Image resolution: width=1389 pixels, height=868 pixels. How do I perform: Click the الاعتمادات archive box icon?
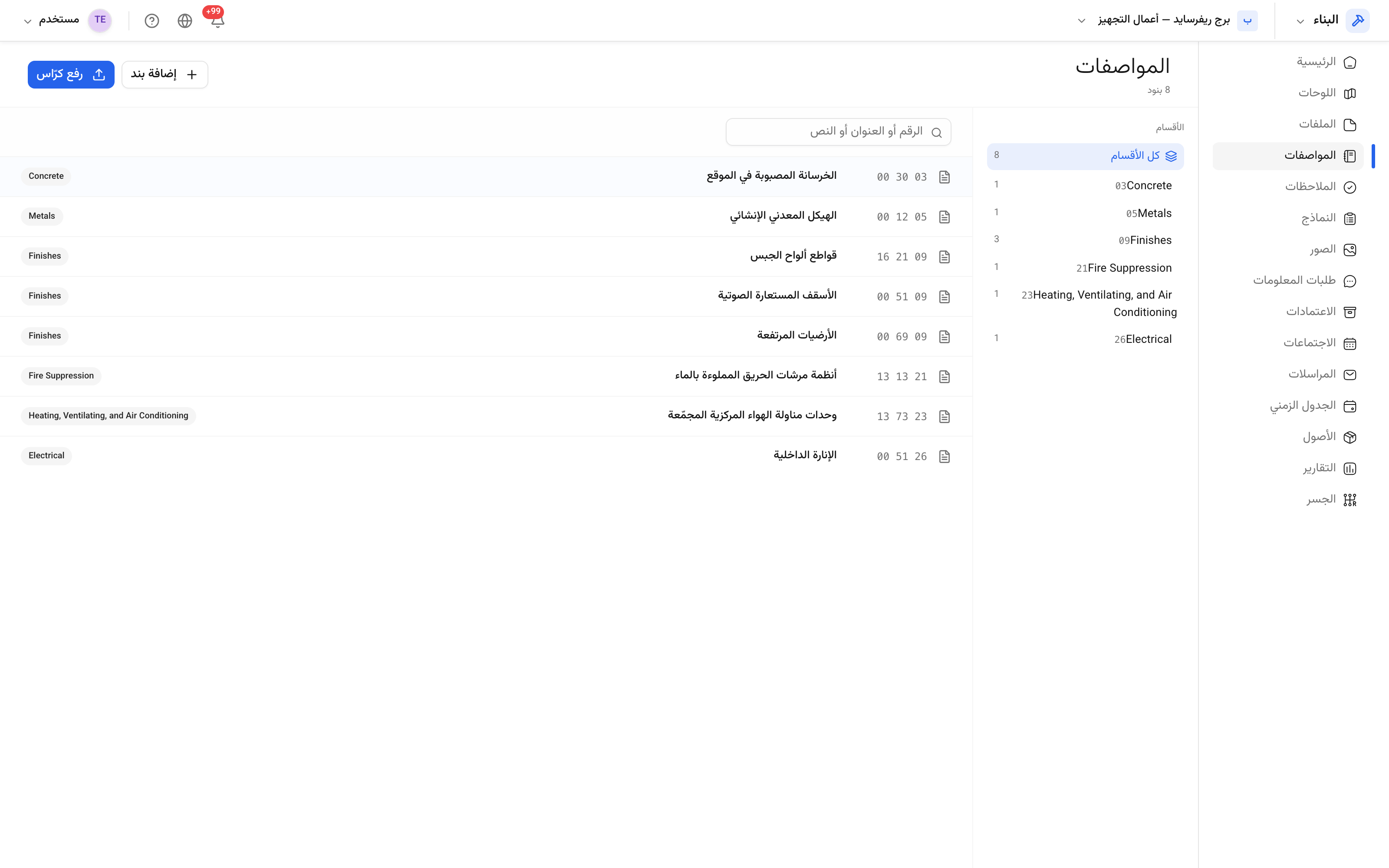pos(1350,312)
